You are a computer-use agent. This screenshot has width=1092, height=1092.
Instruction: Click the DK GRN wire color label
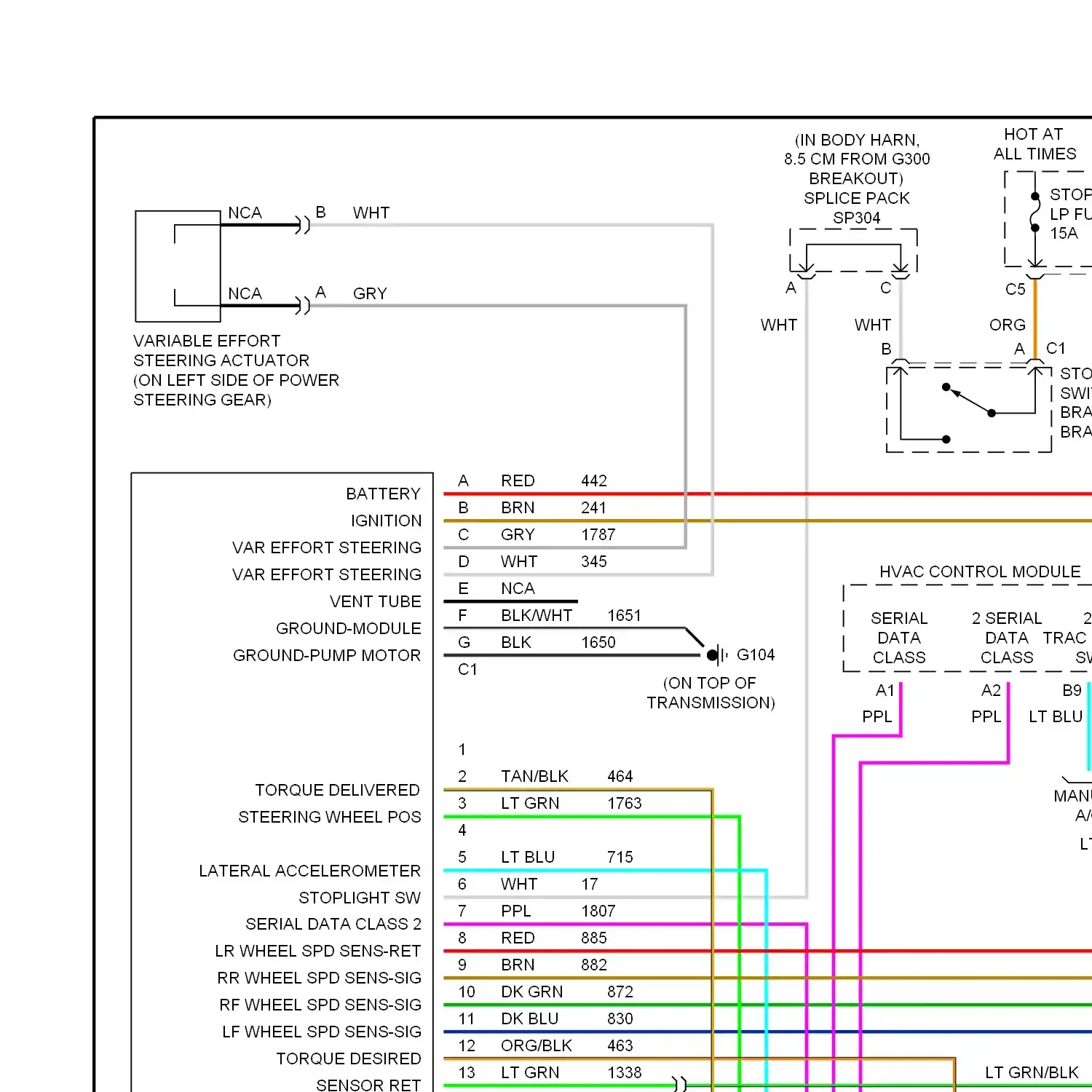(x=532, y=992)
